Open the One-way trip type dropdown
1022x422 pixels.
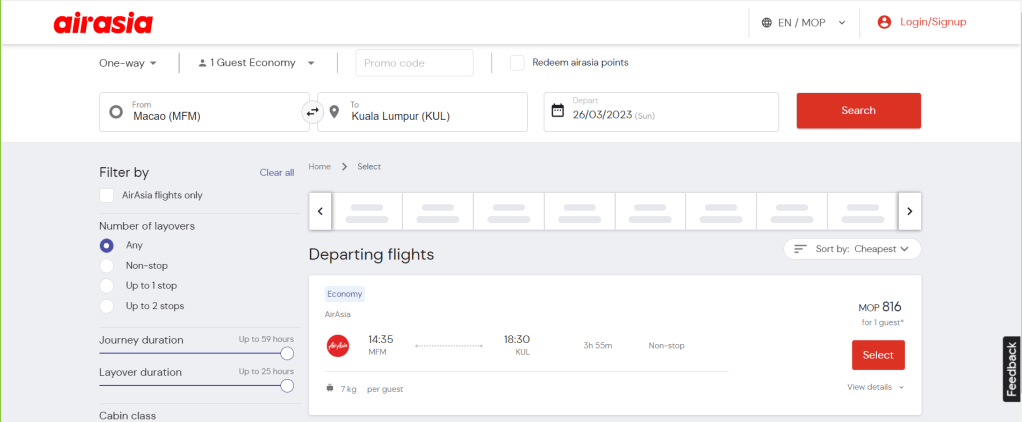click(x=128, y=63)
